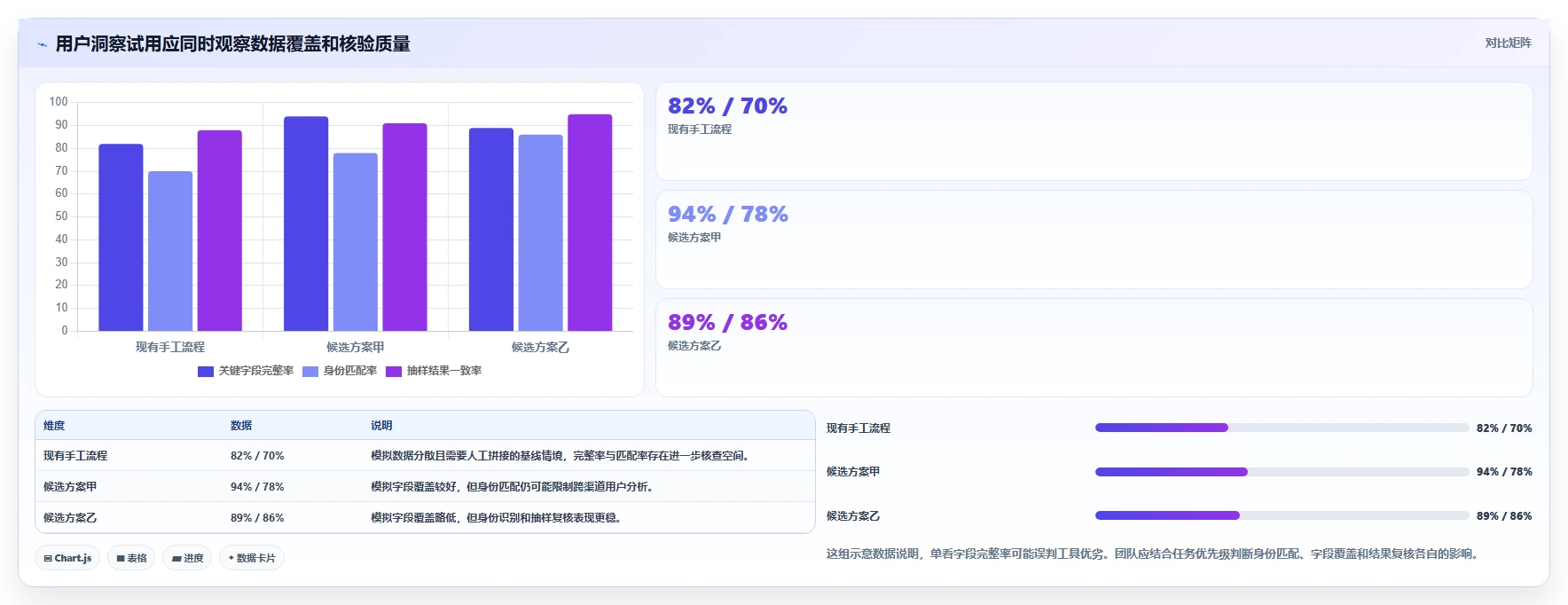Click chart x-axis label 候选方案甲

click(356, 348)
